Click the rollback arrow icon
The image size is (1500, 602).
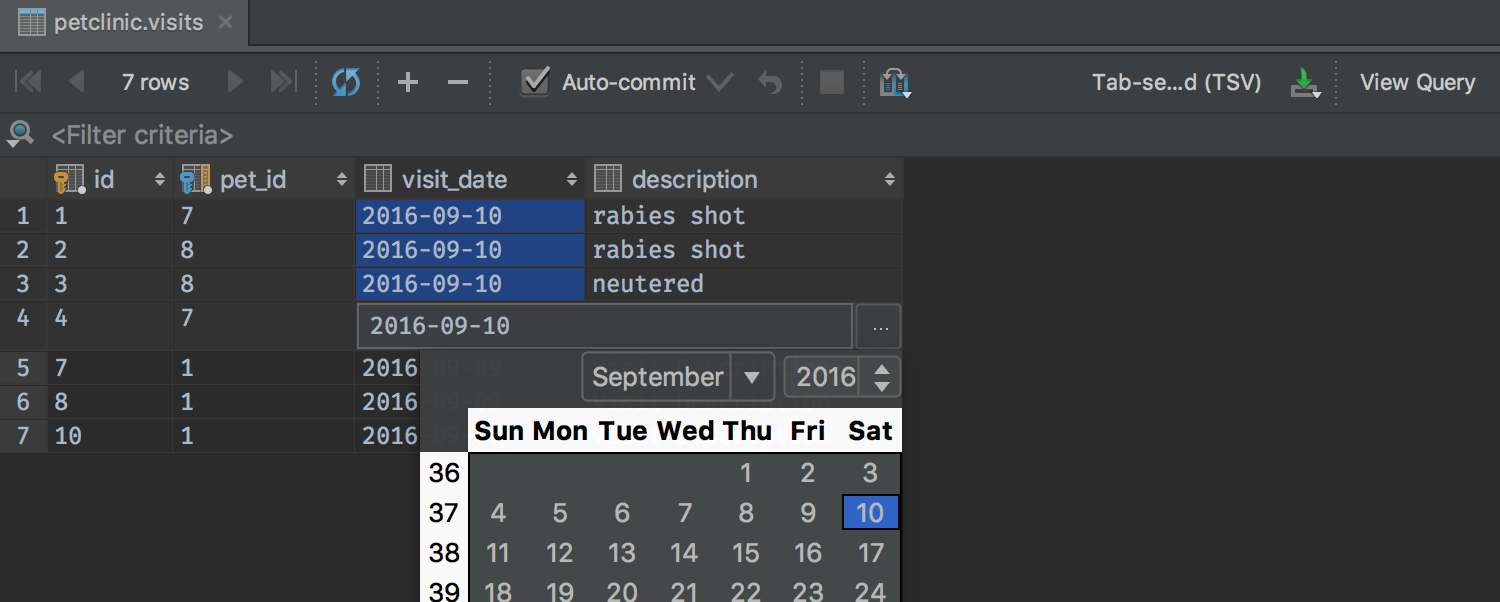tap(770, 82)
